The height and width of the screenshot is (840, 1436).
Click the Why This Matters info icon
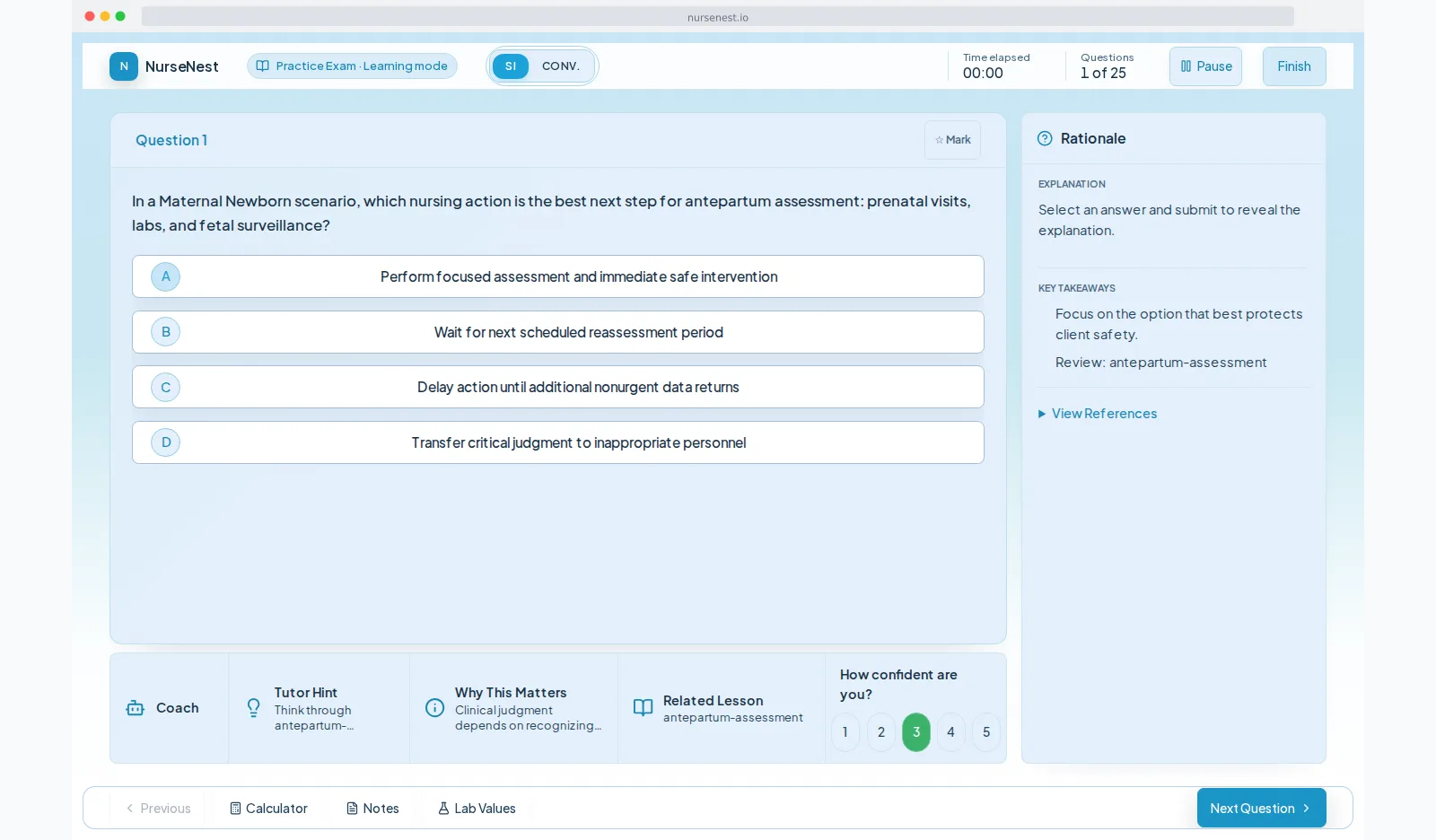[435, 708]
